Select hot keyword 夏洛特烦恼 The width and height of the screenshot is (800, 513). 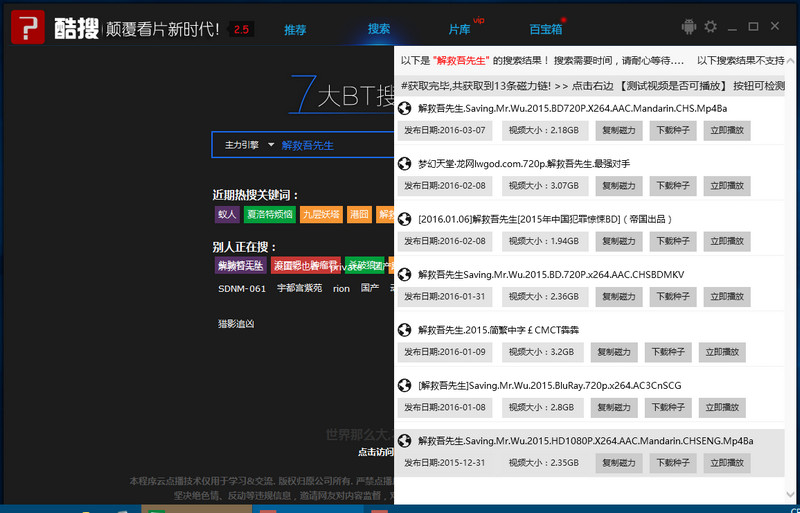click(x=269, y=214)
